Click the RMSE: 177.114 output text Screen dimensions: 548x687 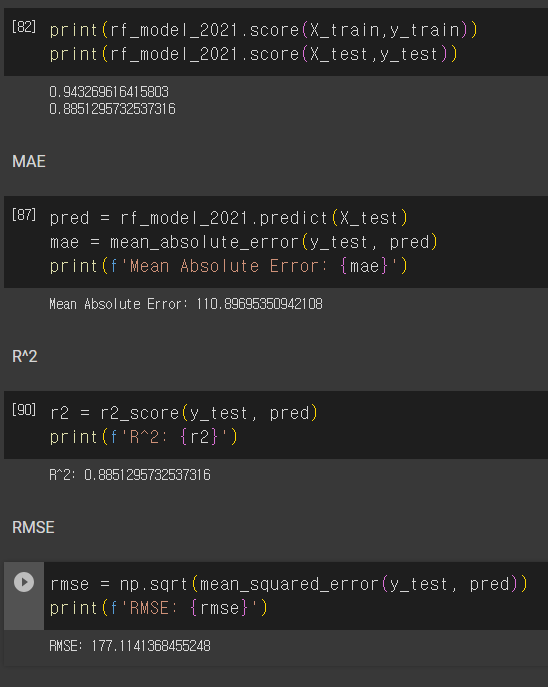(x=130, y=646)
